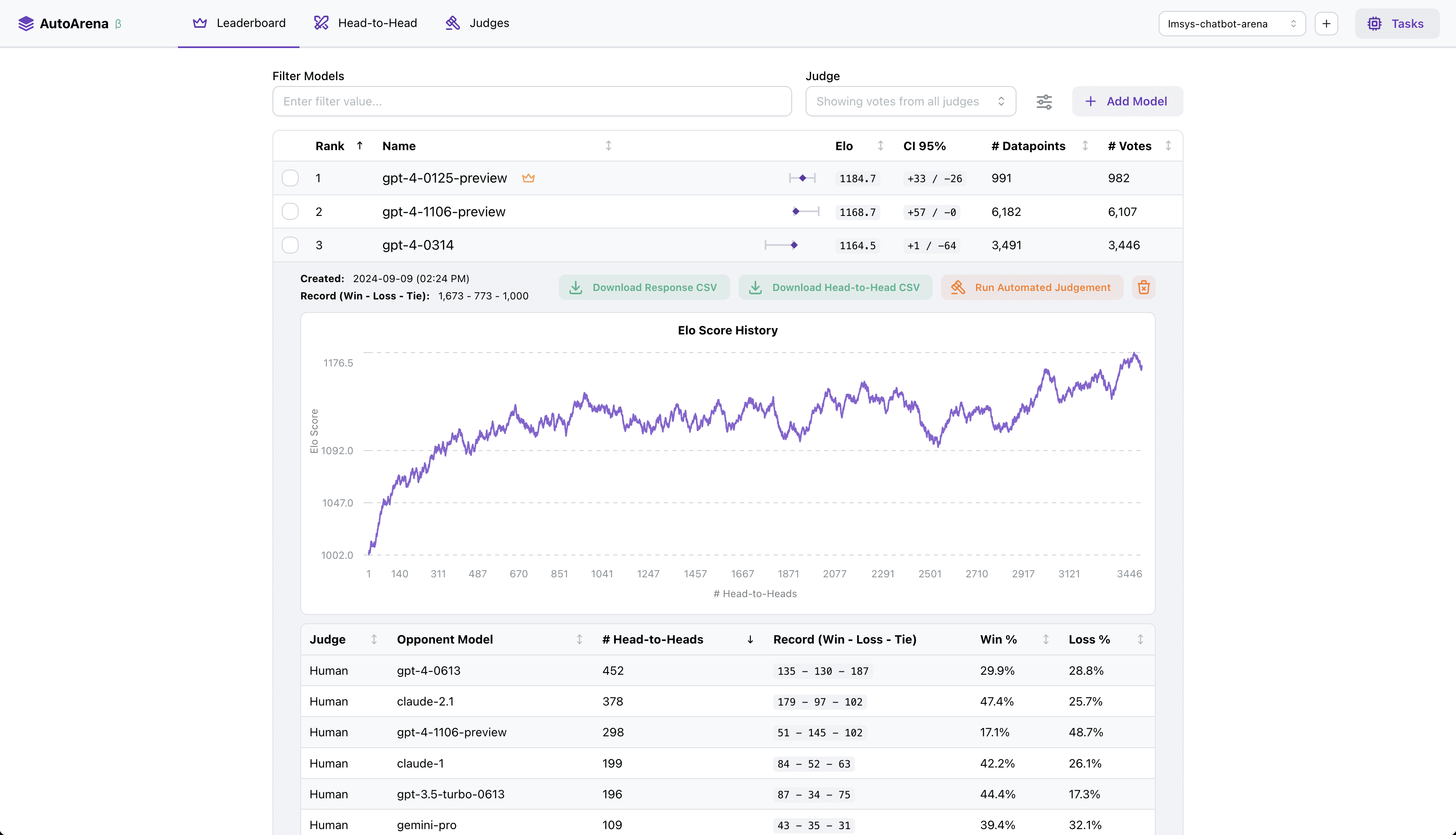Click the gpt-4-1106-preview Elo confidence bar

[806, 212]
